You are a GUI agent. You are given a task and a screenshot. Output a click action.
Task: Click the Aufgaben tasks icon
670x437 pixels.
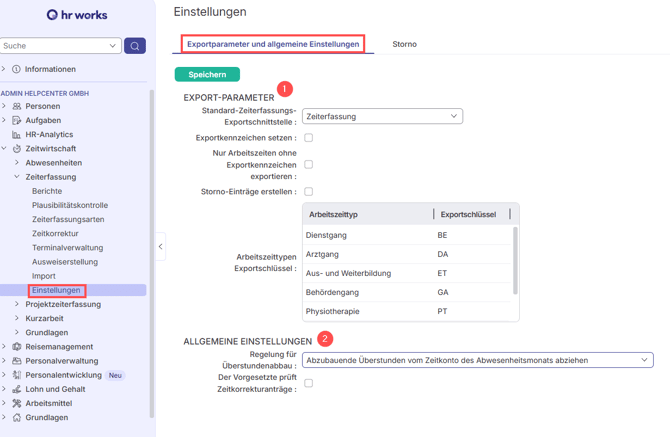[17, 120]
